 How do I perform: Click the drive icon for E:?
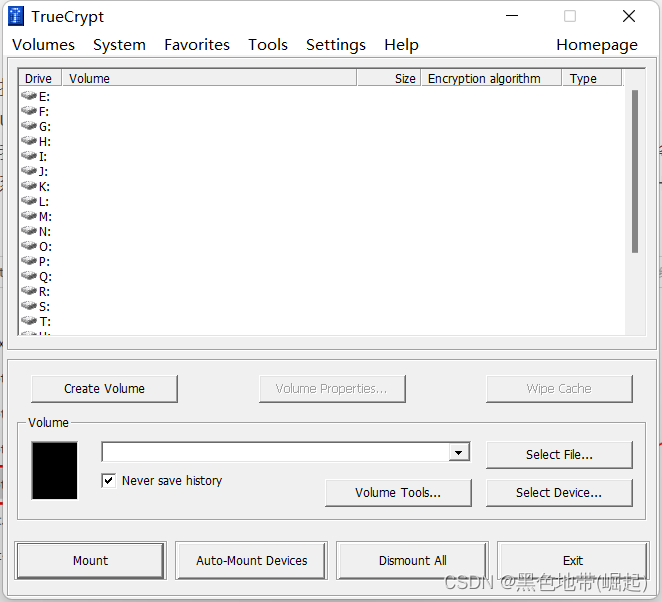[29, 96]
